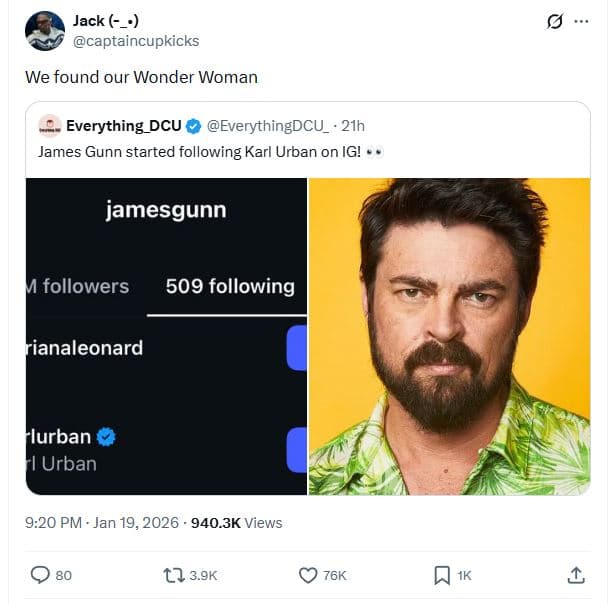Click Everything_DCU verified badge

tap(194, 126)
